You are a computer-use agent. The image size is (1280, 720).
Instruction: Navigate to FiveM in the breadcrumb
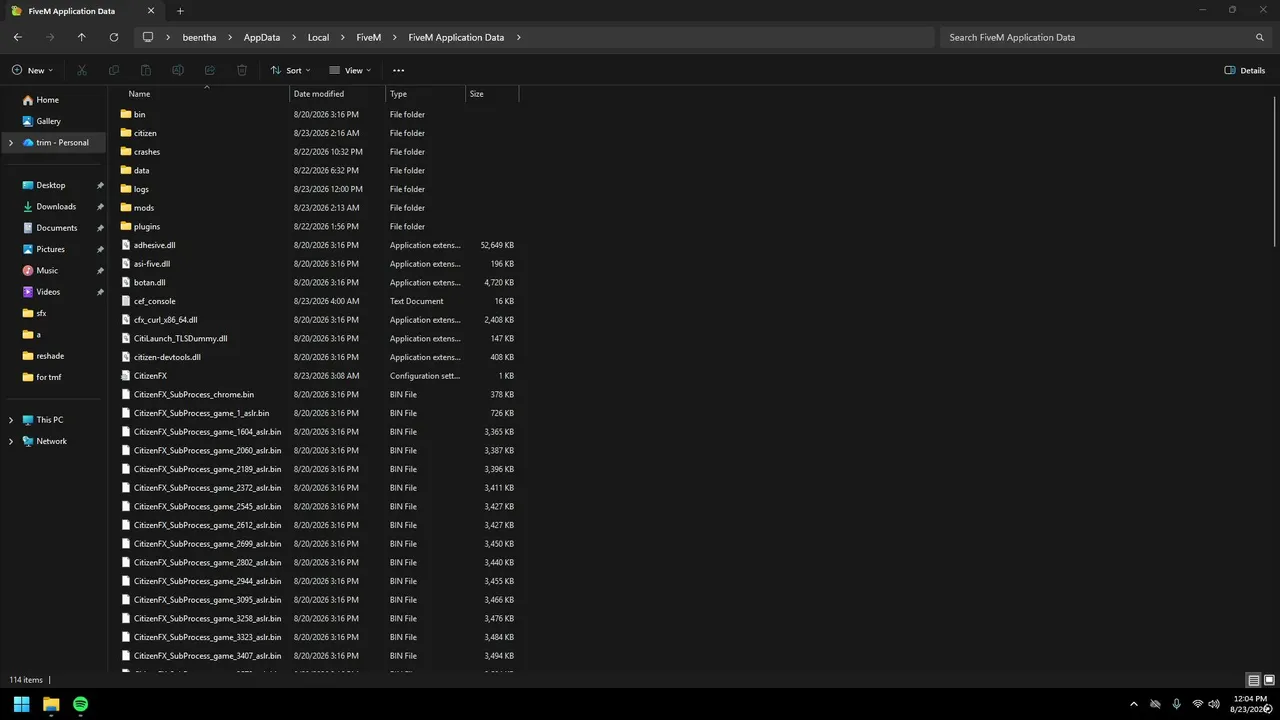pyautogui.click(x=369, y=37)
